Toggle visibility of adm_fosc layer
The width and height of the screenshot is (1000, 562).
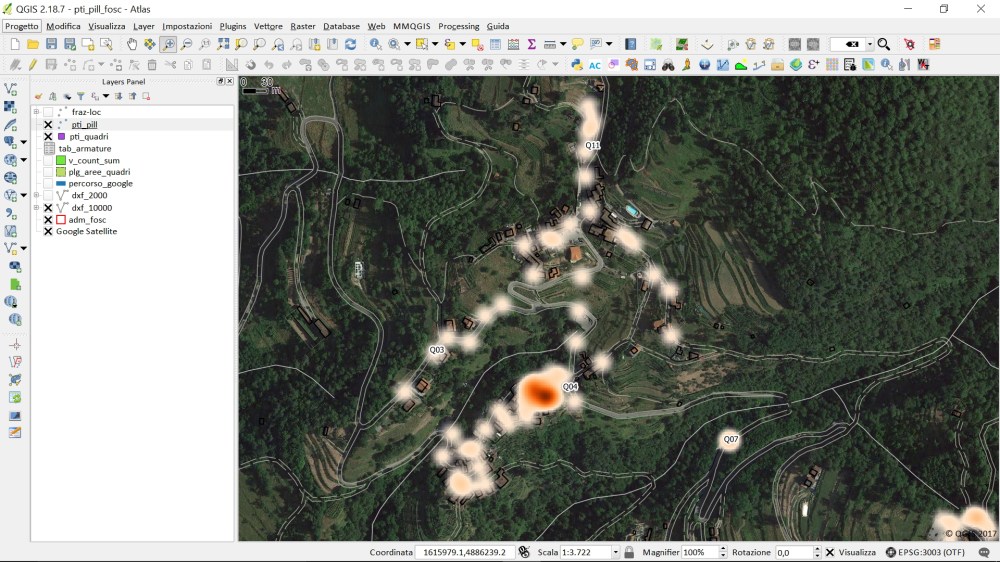point(48,220)
